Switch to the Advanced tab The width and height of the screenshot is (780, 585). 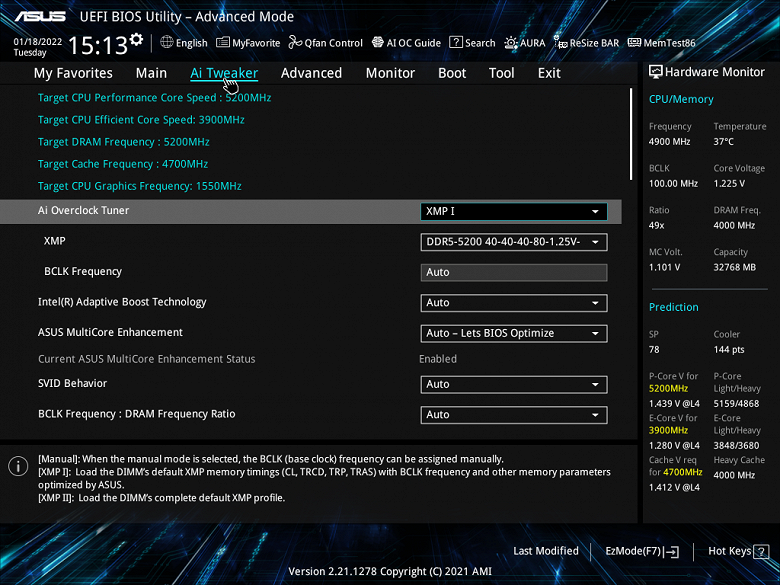point(311,73)
